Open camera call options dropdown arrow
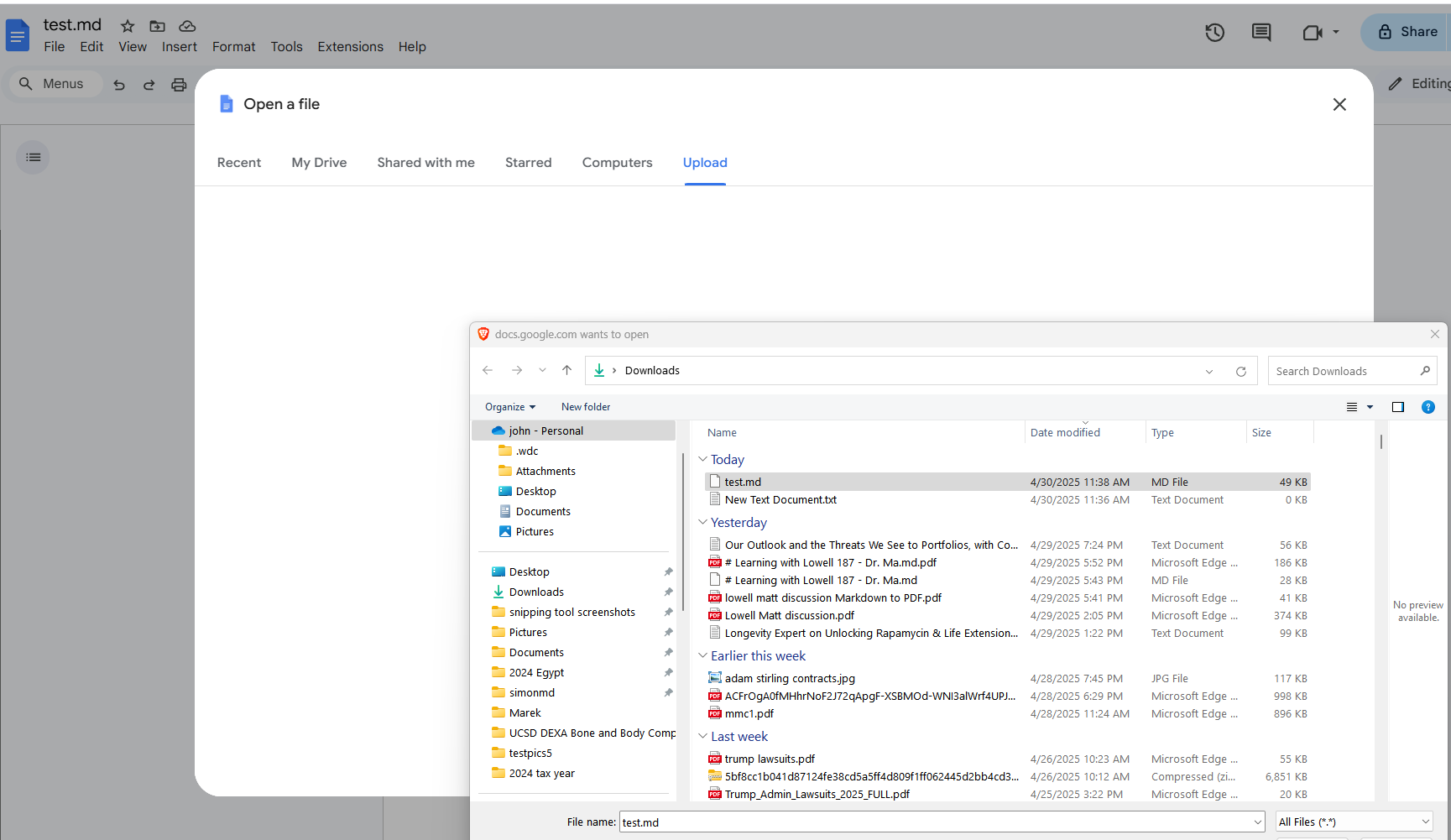 pyautogui.click(x=1336, y=33)
